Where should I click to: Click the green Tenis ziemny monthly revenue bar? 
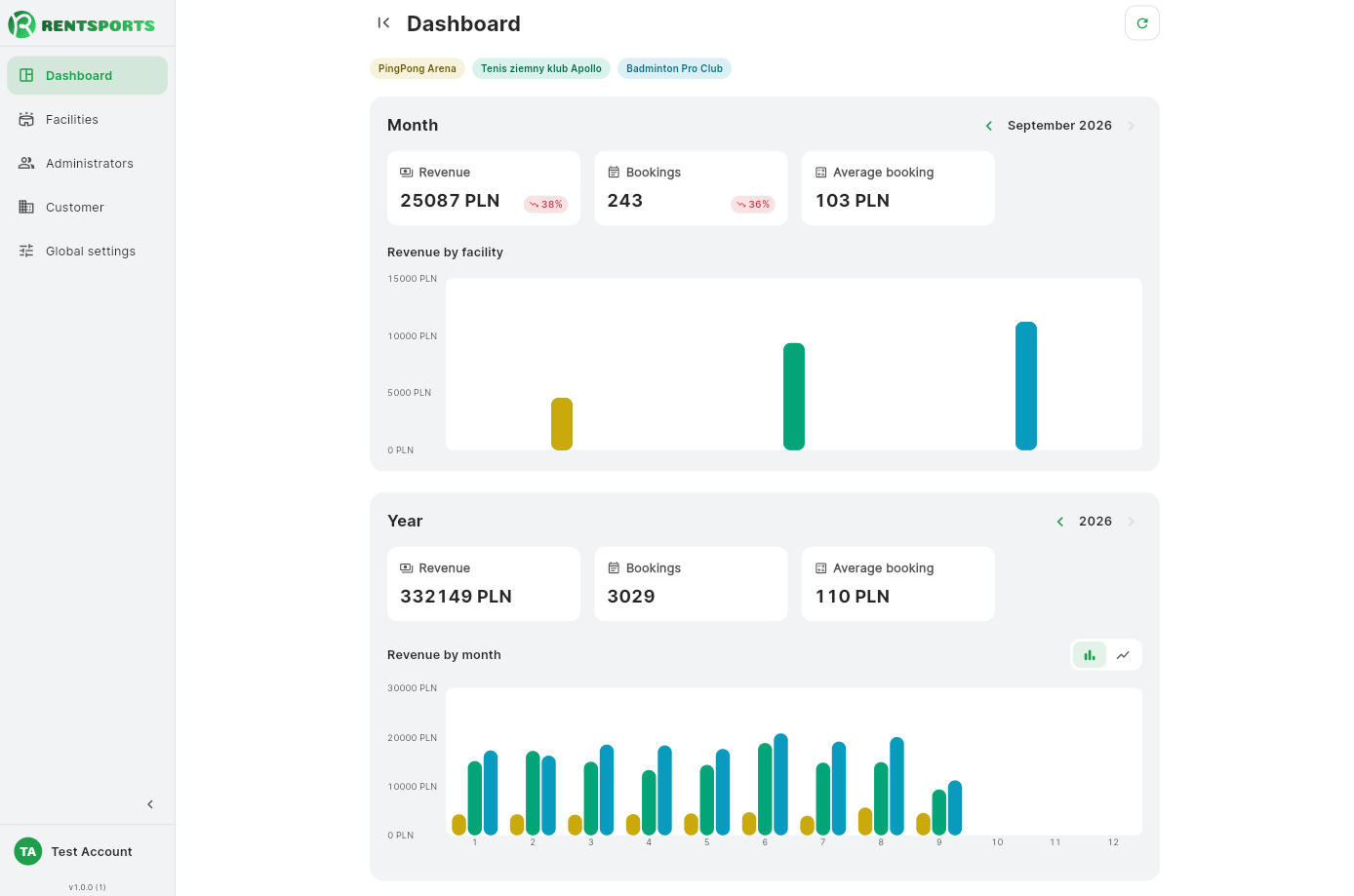tap(794, 397)
